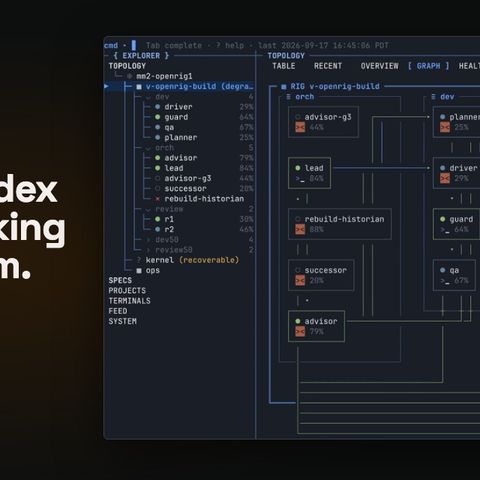Screen dimensions: 480x480
Task: Click green status dot in lead graph node
Action: 298,168
